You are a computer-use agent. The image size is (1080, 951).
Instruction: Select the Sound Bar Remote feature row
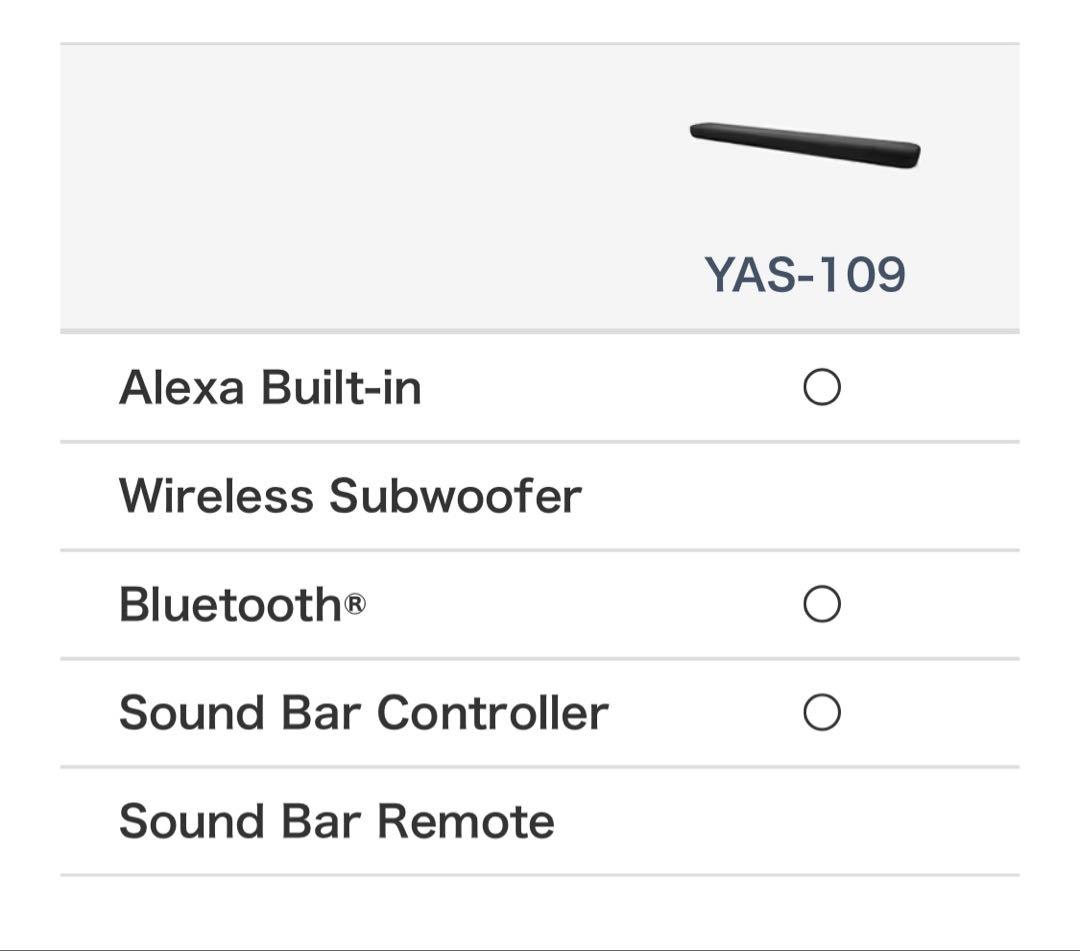coord(336,821)
